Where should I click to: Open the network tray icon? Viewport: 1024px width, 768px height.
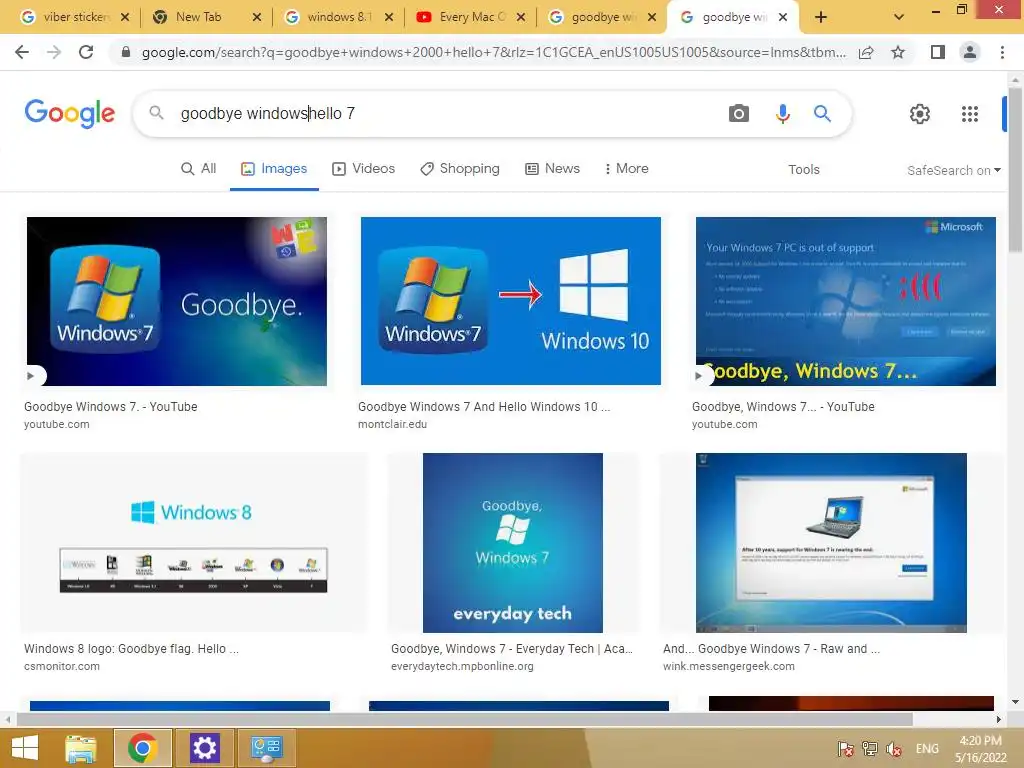pyautogui.click(x=870, y=749)
